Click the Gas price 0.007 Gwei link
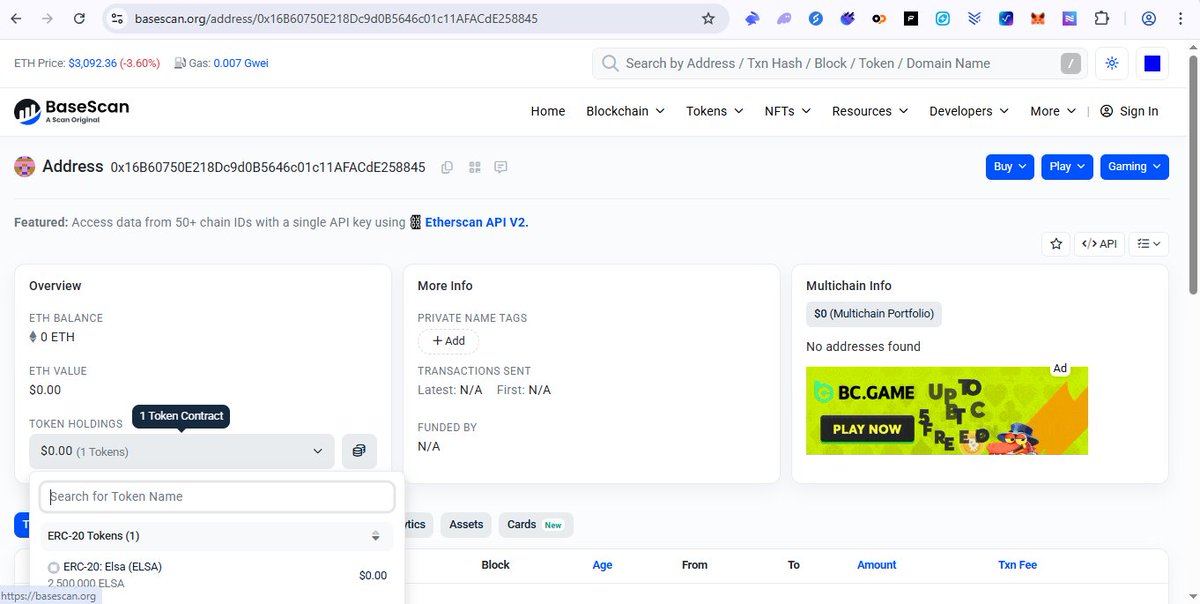The height and width of the screenshot is (604, 1200). 241,63
